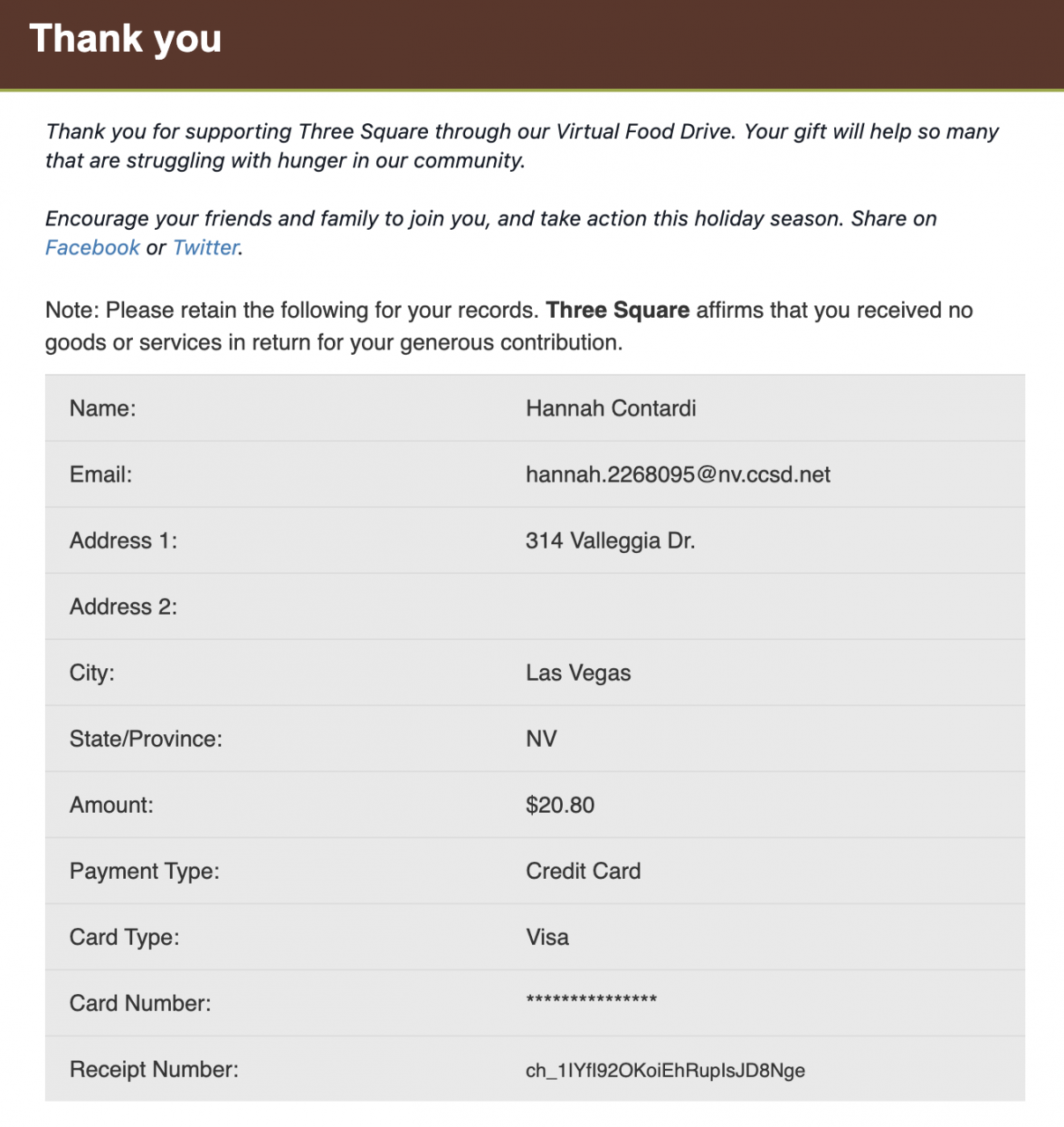This screenshot has width=1064, height=1127.
Task: Click the donation amount $20.80
Action: [559, 805]
